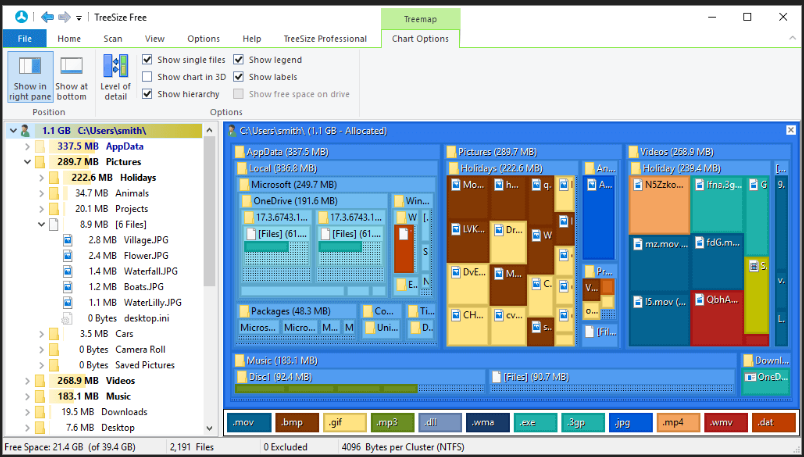804x457 pixels.
Task: Select Village.JPG image file icon
Action: tap(68, 240)
